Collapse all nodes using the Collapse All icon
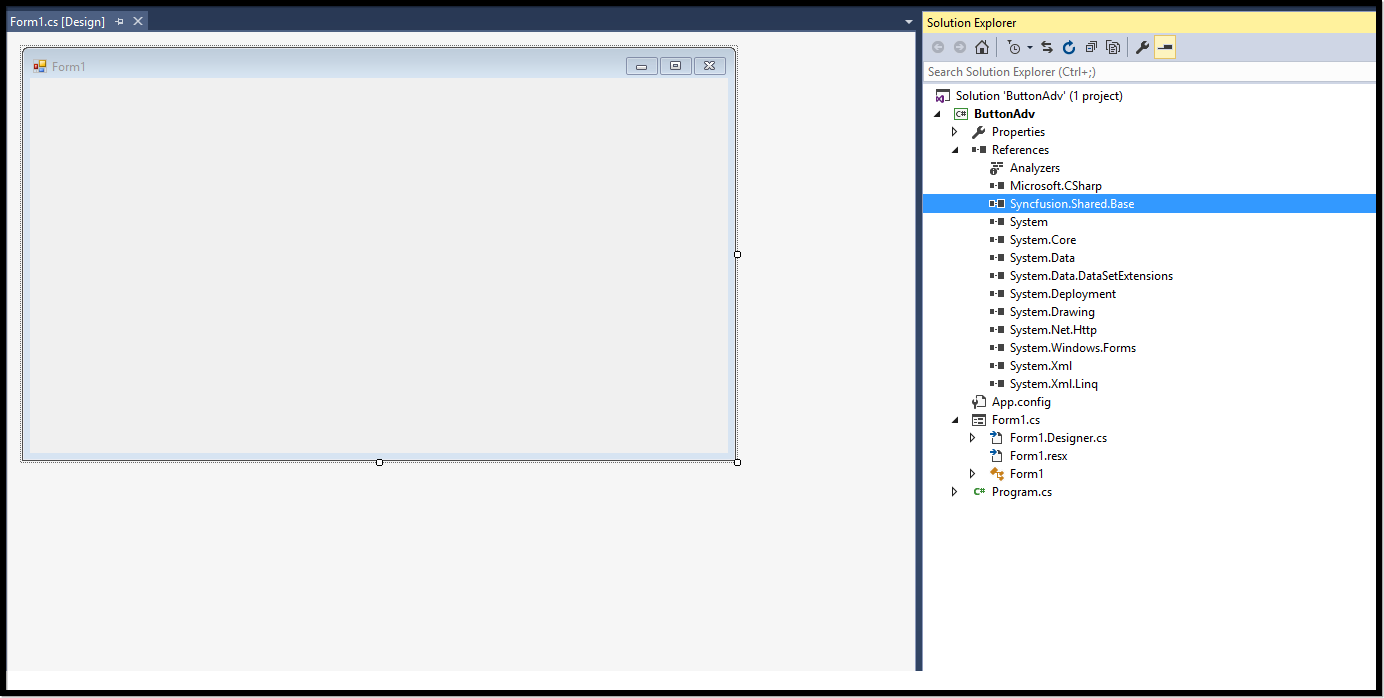 click(x=1091, y=46)
